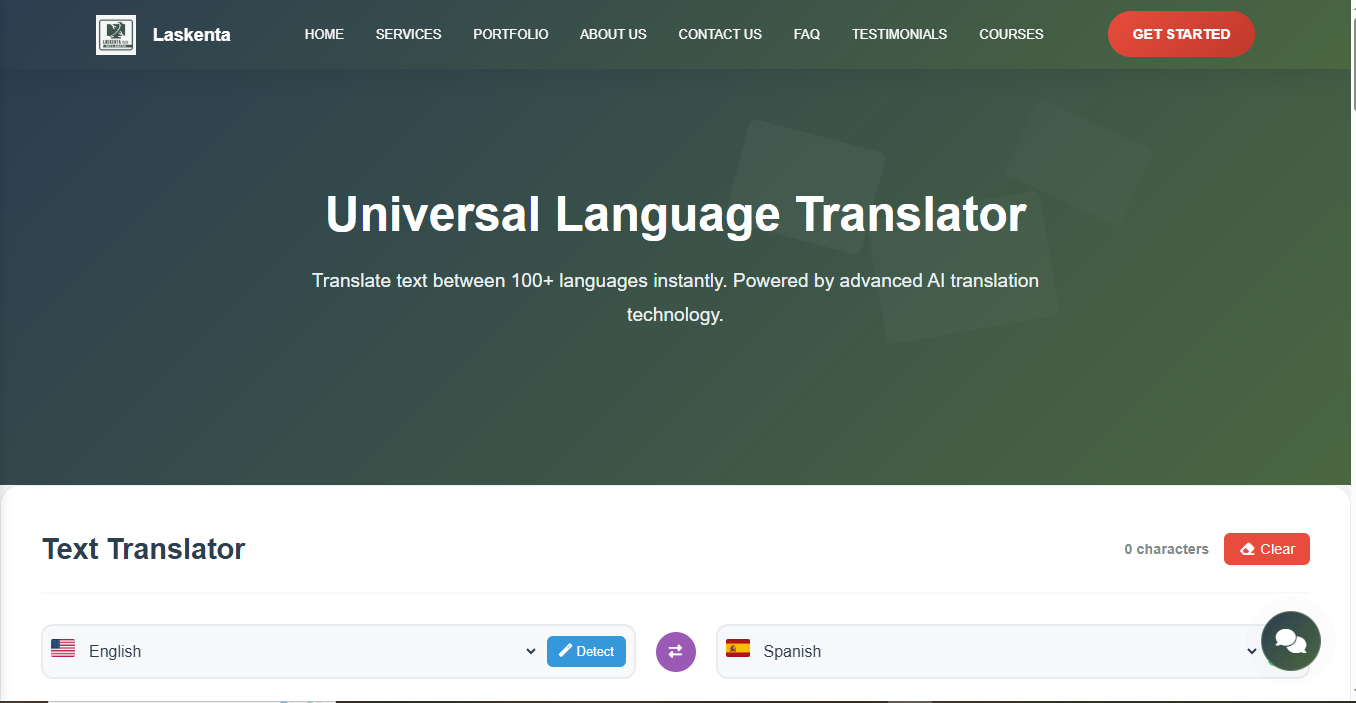Clear the translator text with the Clear button

click(1266, 548)
